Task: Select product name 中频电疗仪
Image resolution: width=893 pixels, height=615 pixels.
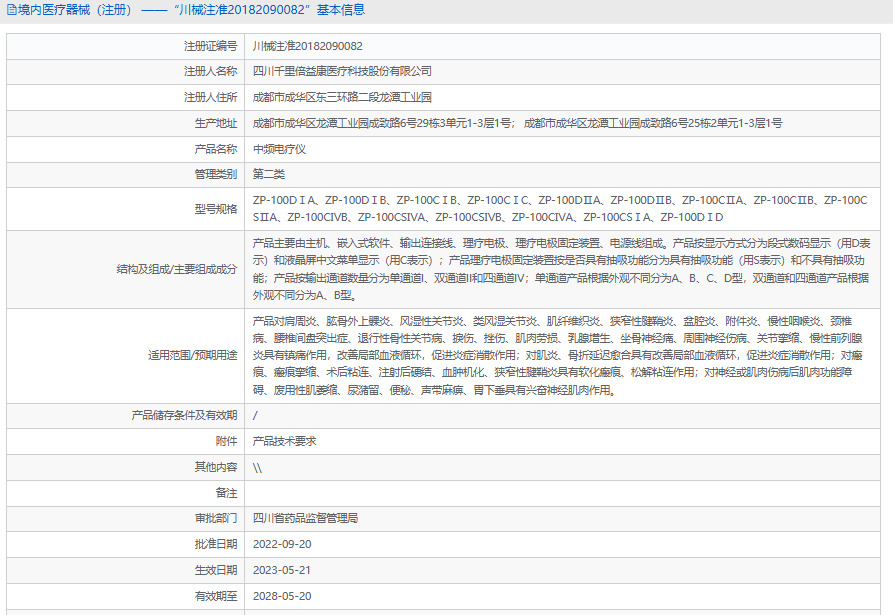Action: 279,149
